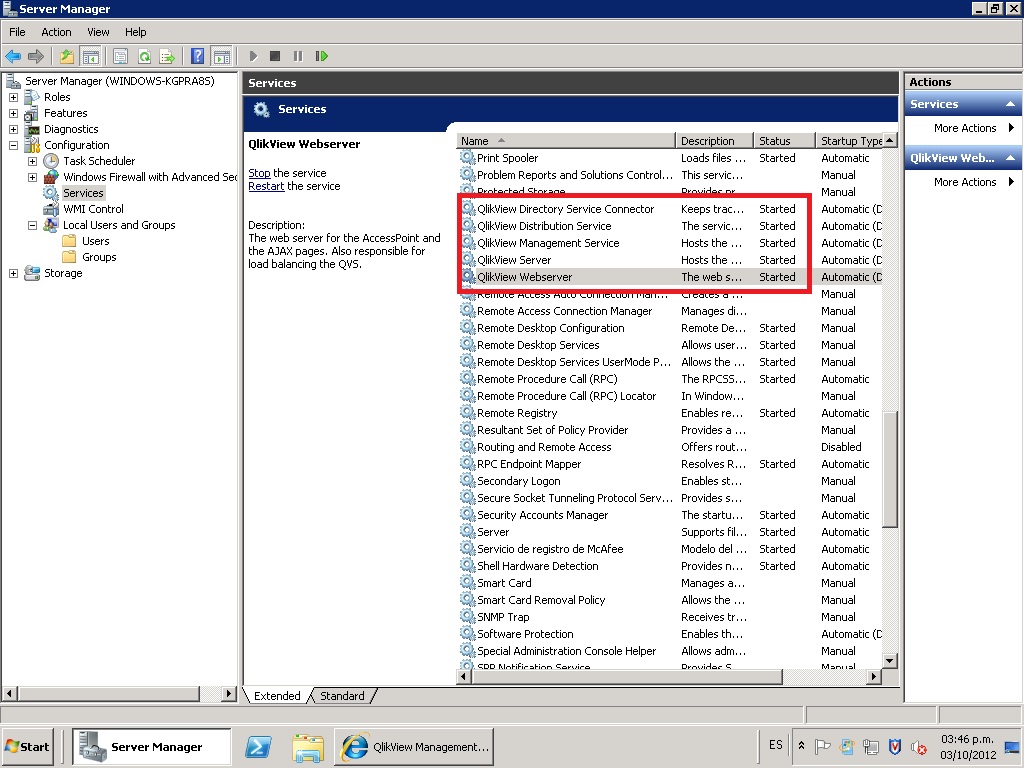Click the Help question mark toolbar icon

(x=198, y=56)
